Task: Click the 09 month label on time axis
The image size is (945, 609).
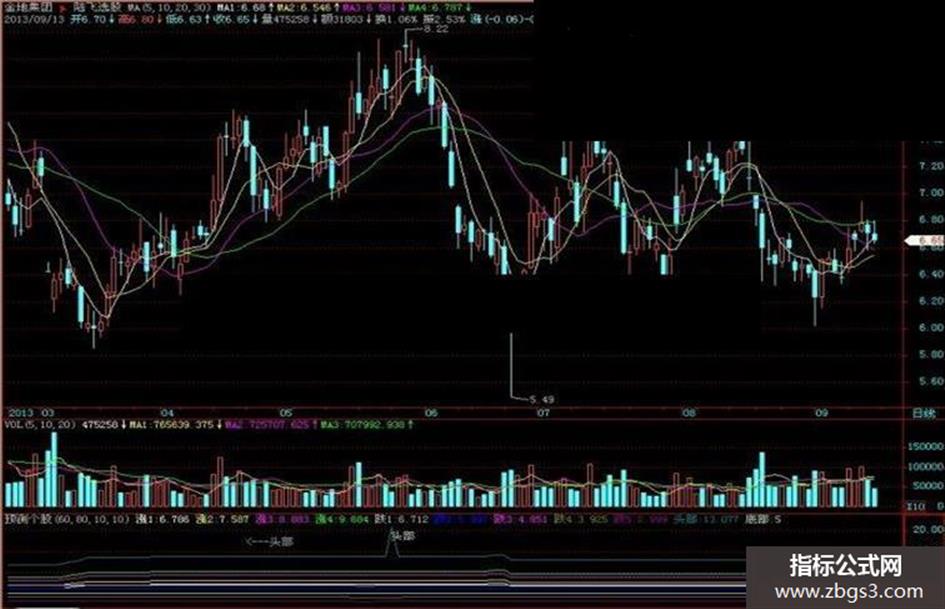Action: click(821, 413)
